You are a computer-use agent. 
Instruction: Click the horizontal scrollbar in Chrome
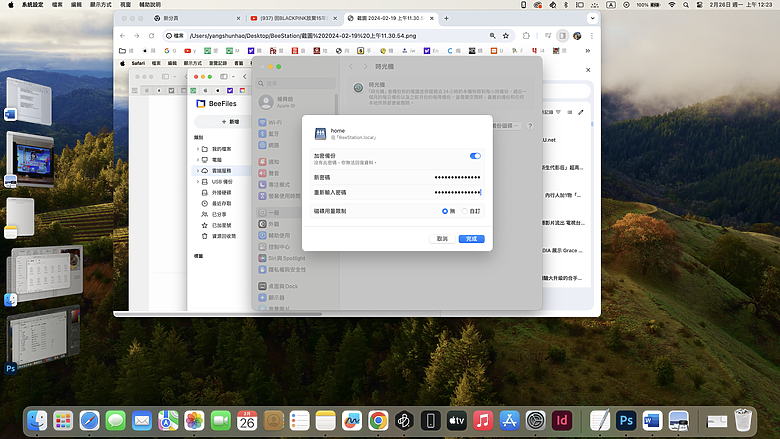click(x=218, y=314)
